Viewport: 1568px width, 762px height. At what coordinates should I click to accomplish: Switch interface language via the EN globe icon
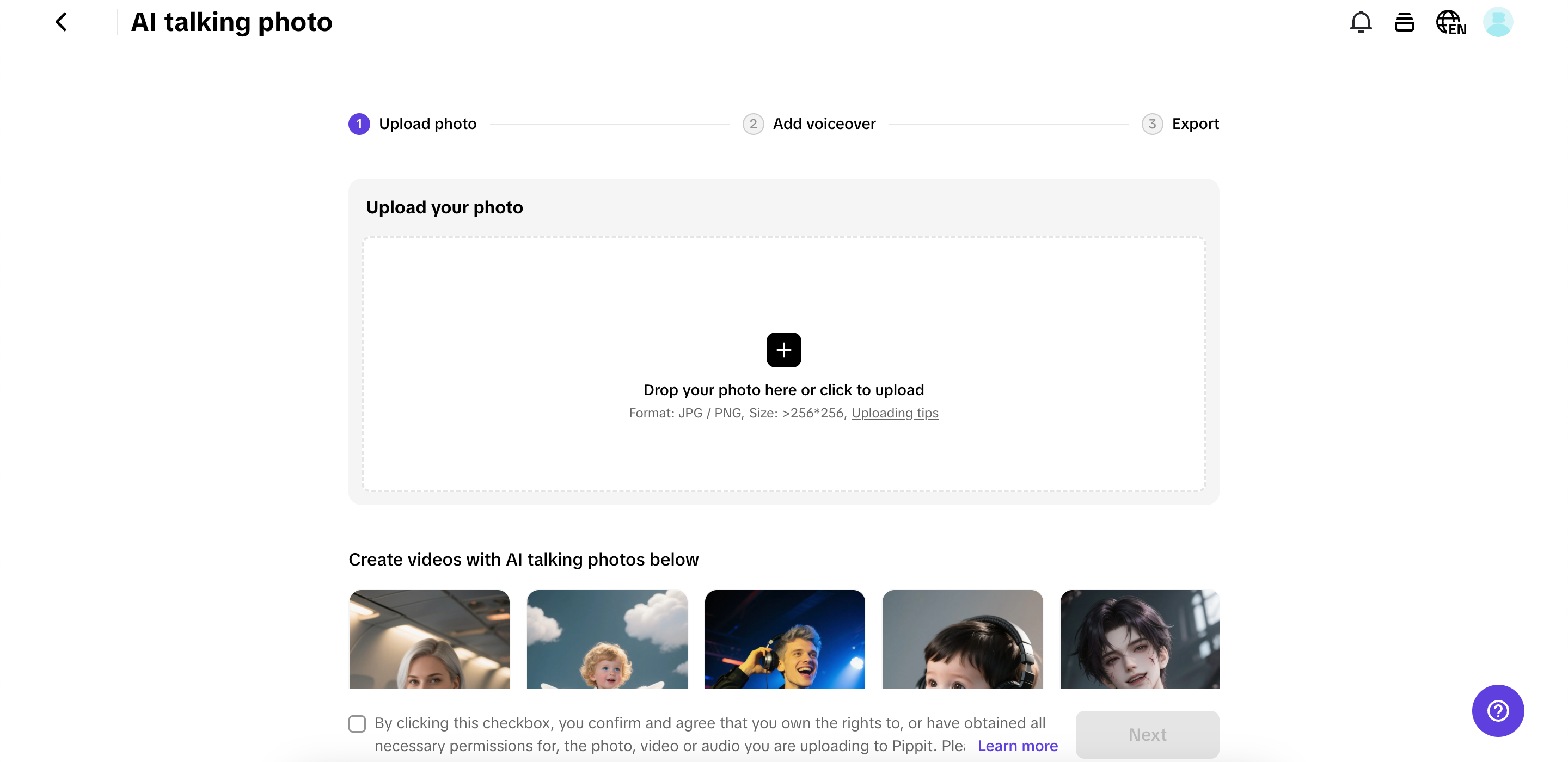click(1450, 22)
